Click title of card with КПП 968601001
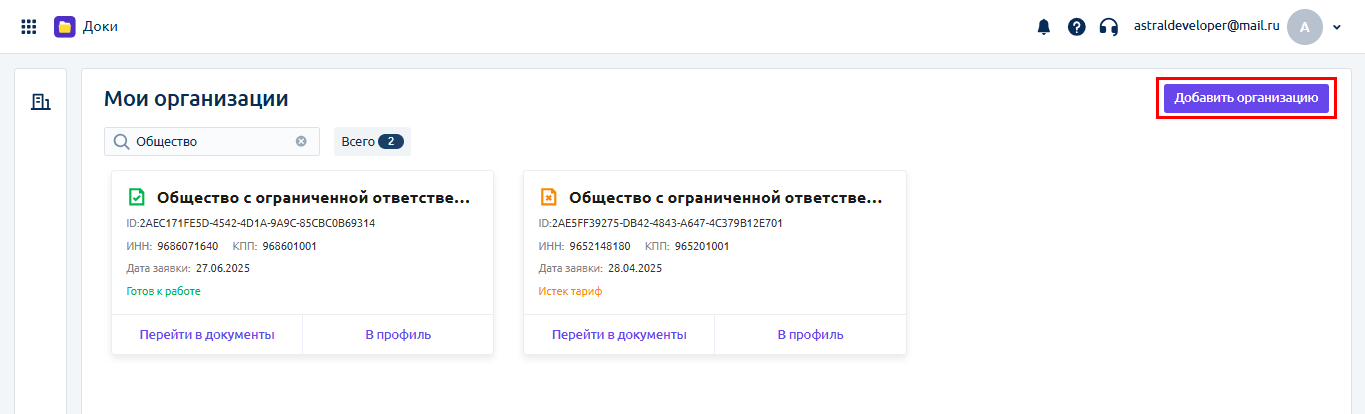1365x414 pixels. coord(313,198)
